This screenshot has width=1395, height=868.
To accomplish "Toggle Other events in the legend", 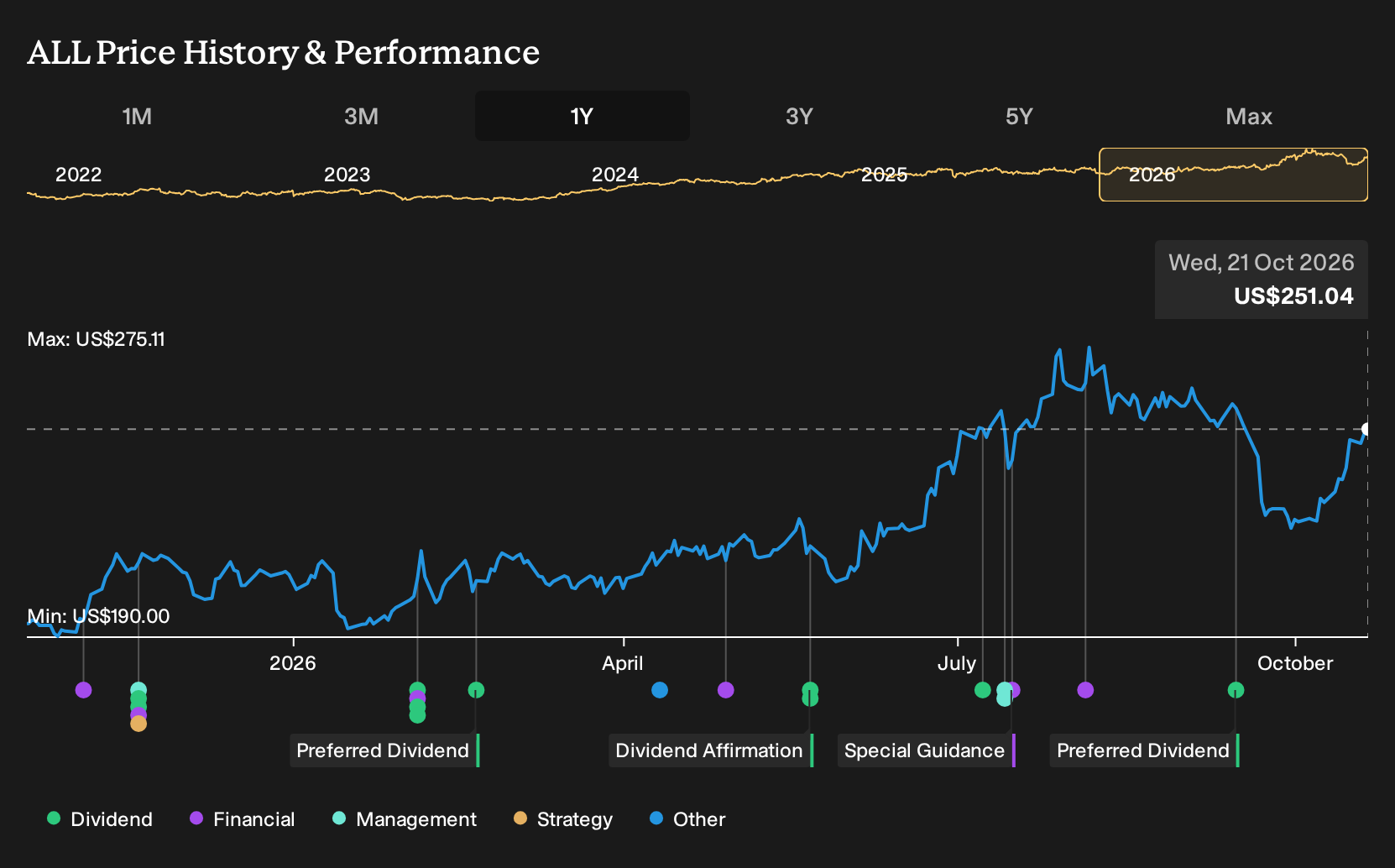I will tap(687, 819).
